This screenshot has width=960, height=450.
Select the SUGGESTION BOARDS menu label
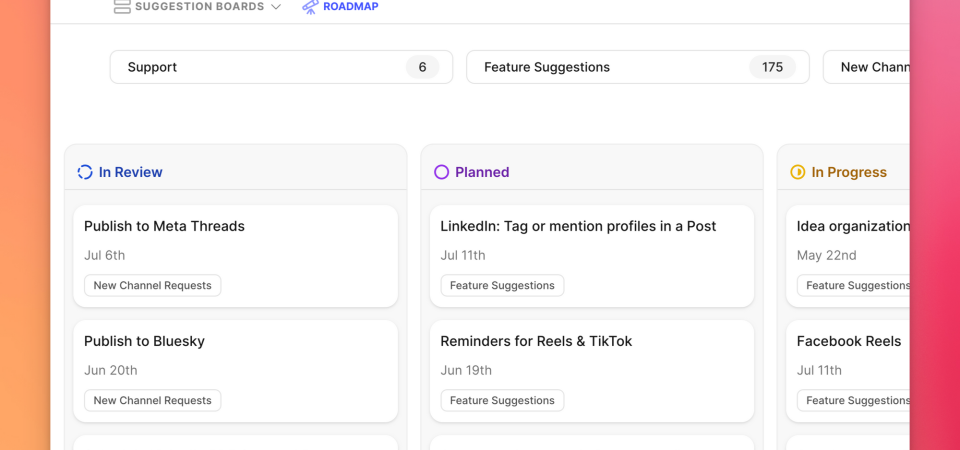click(200, 7)
